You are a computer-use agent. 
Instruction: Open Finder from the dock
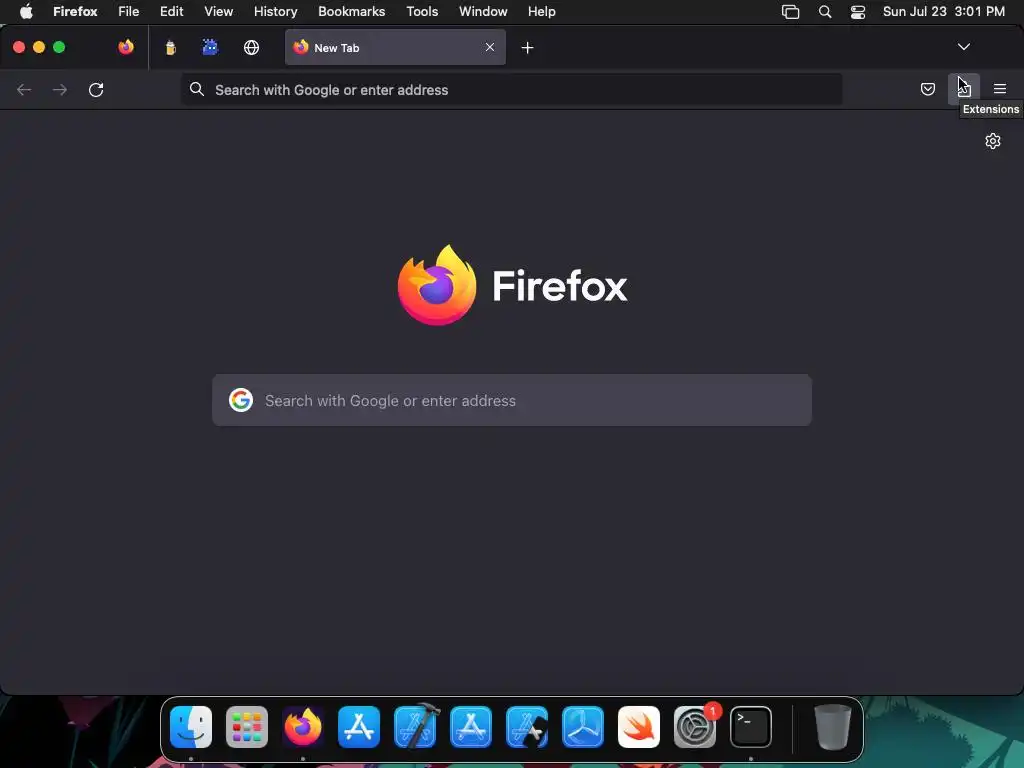click(191, 726)
